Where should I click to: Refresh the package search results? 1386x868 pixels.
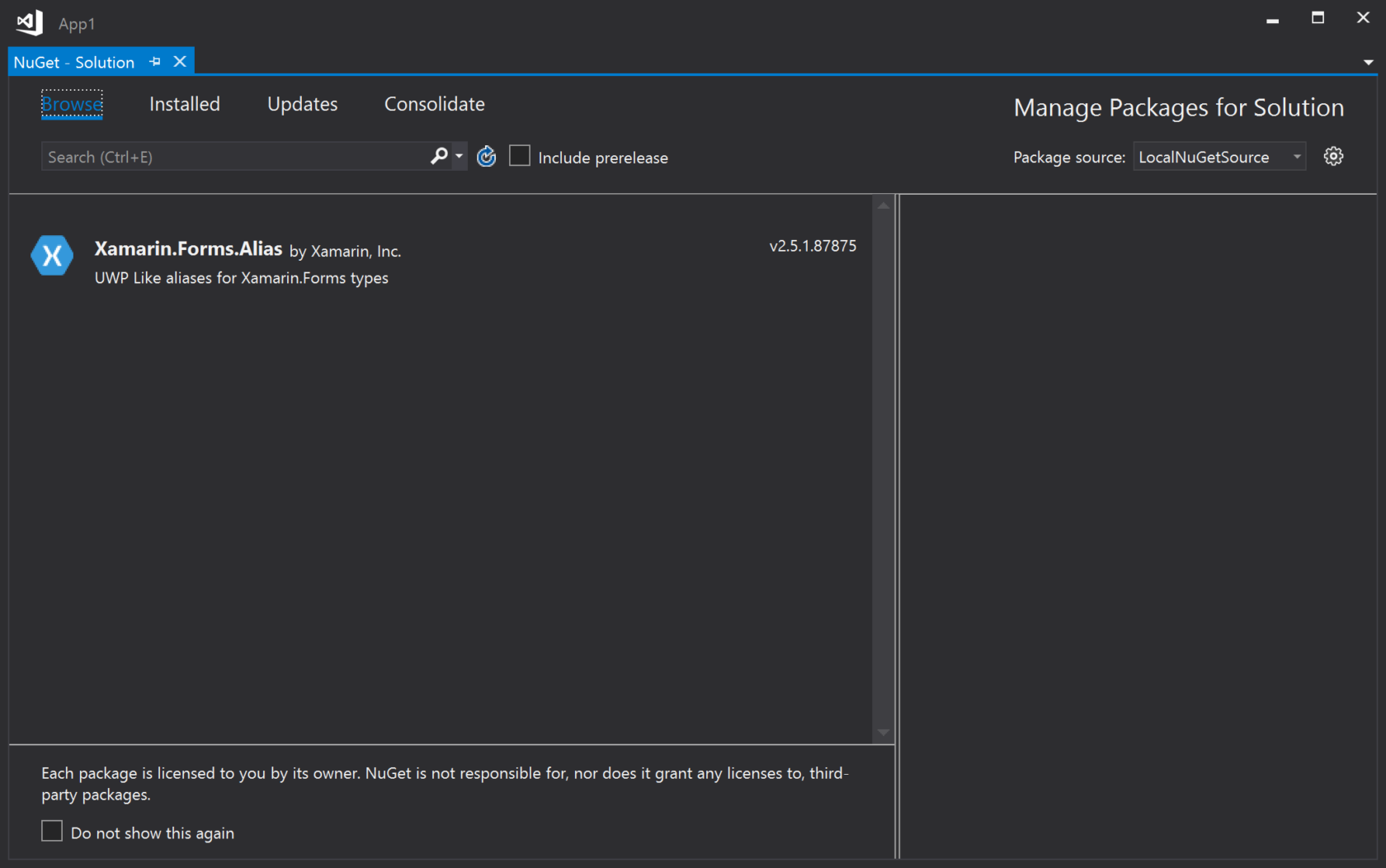(486, 156)
